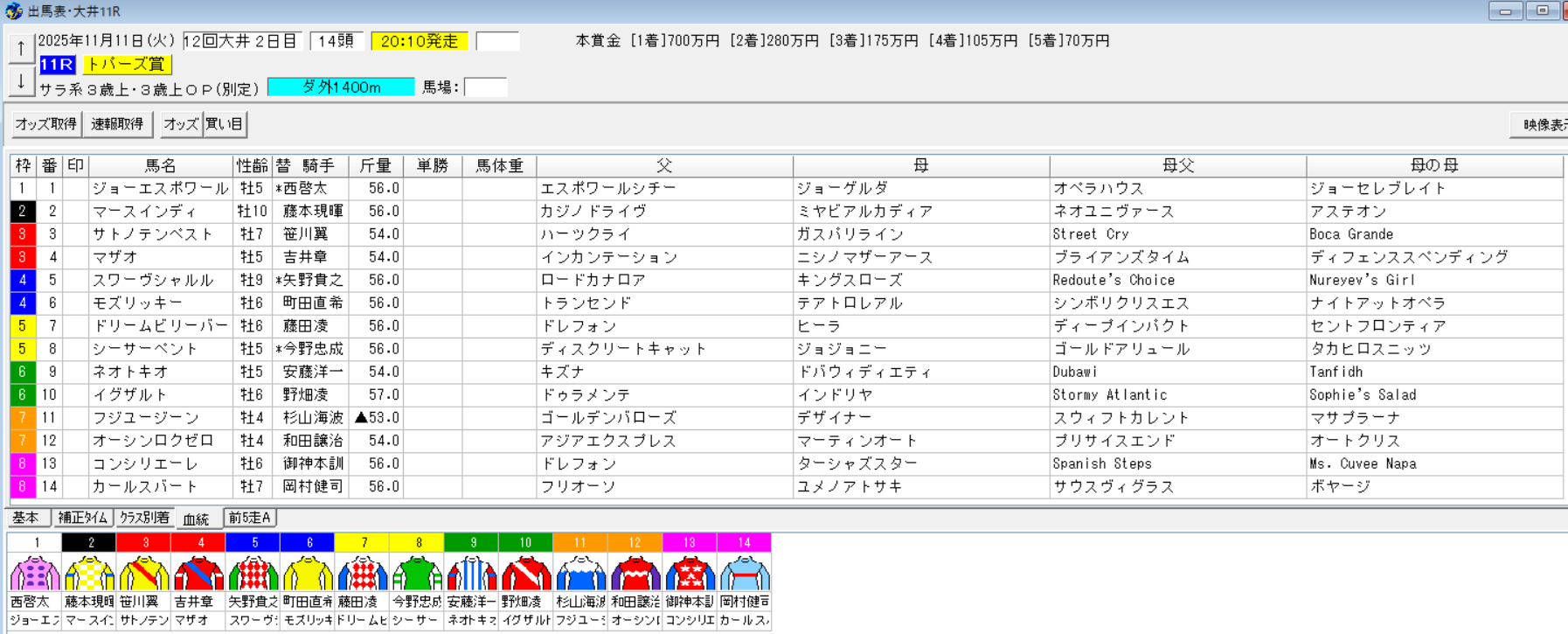Click the 速報取得 button
This screenshot has height=634, width=1568.
[117, 124]
